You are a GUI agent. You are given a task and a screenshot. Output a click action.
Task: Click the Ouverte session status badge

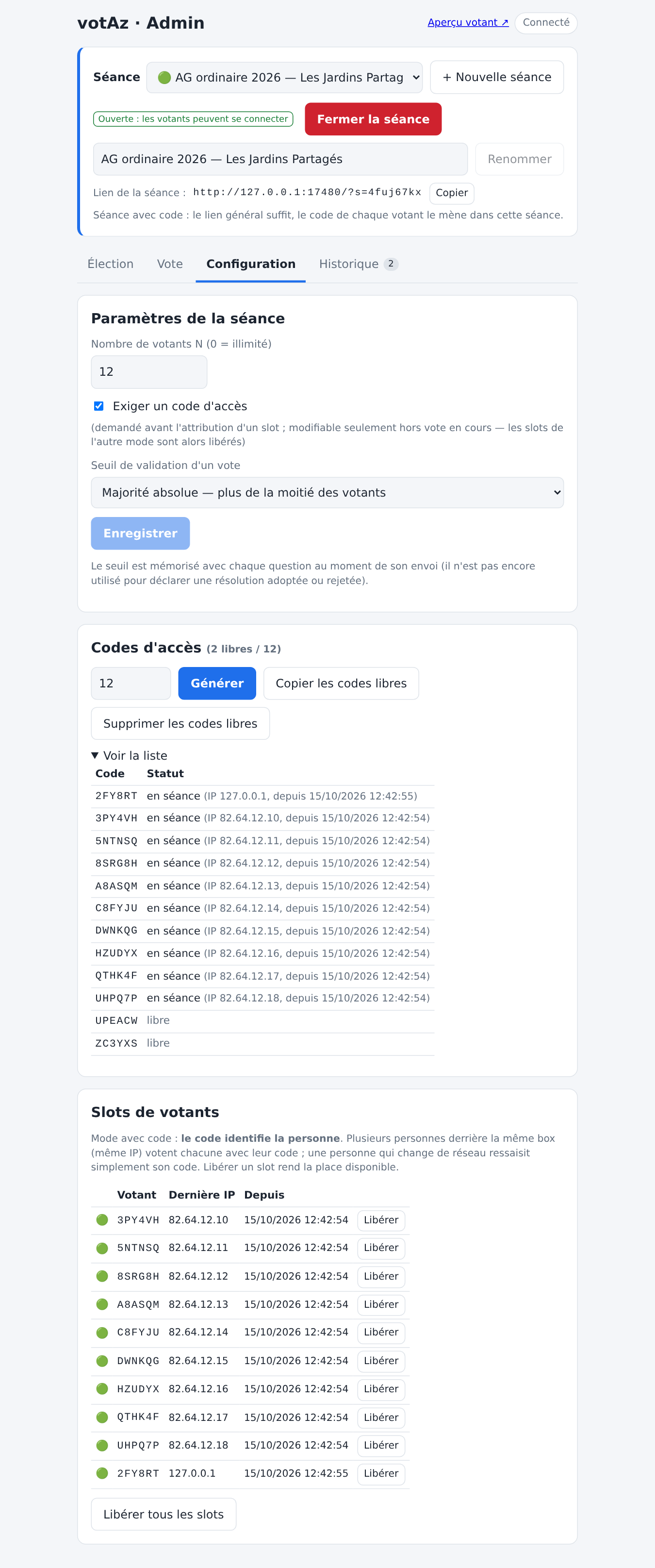coord(193,119)
